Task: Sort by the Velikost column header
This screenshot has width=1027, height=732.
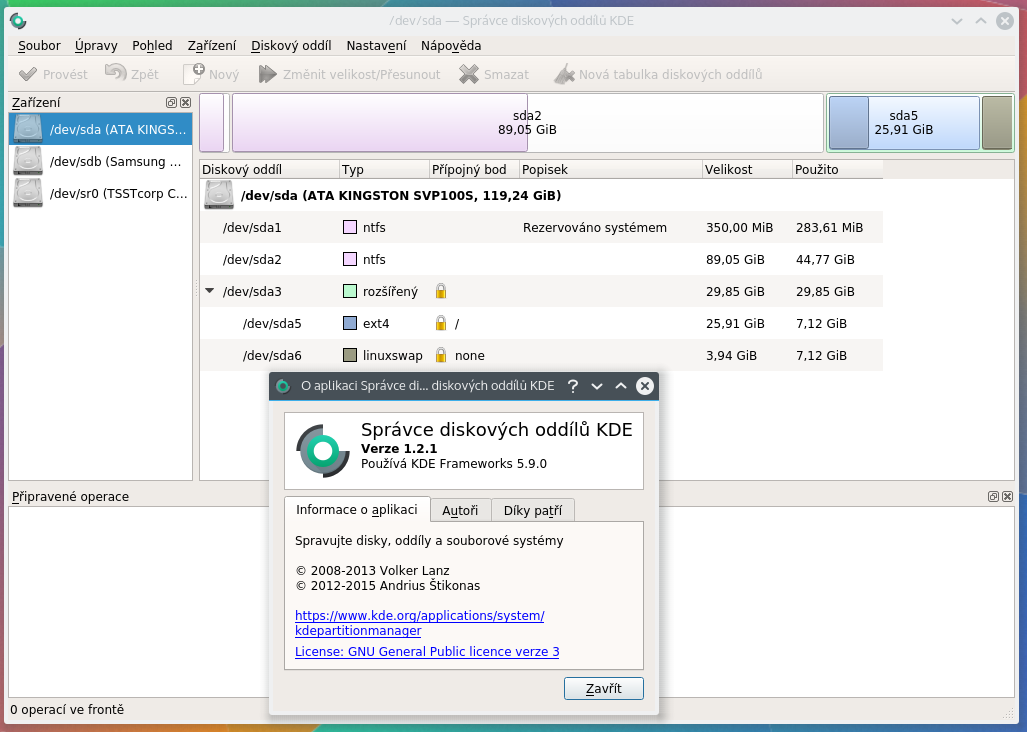Action: coord(747,170)
